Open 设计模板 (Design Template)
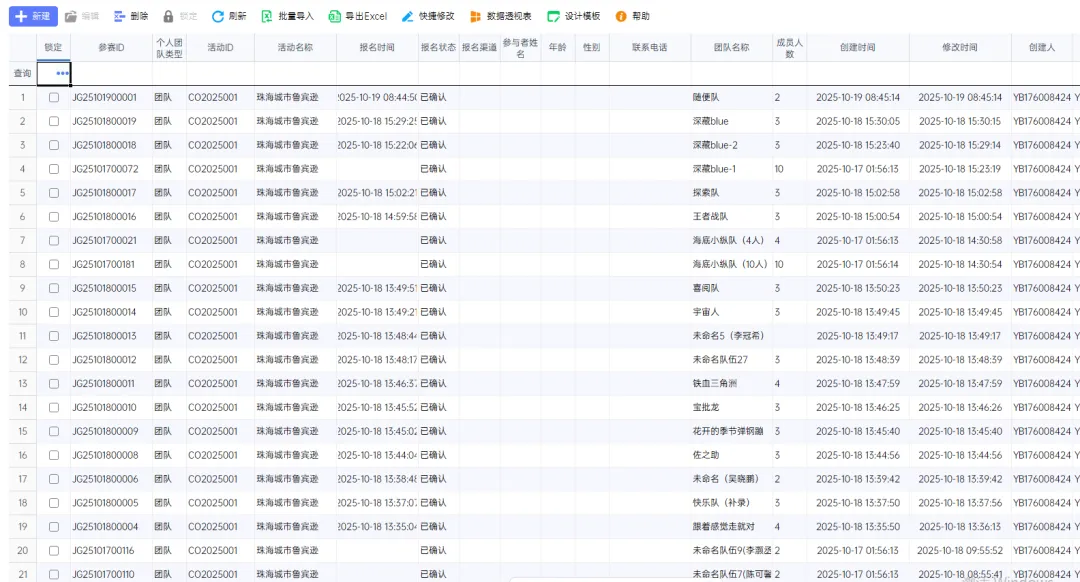 pos(553,17)
